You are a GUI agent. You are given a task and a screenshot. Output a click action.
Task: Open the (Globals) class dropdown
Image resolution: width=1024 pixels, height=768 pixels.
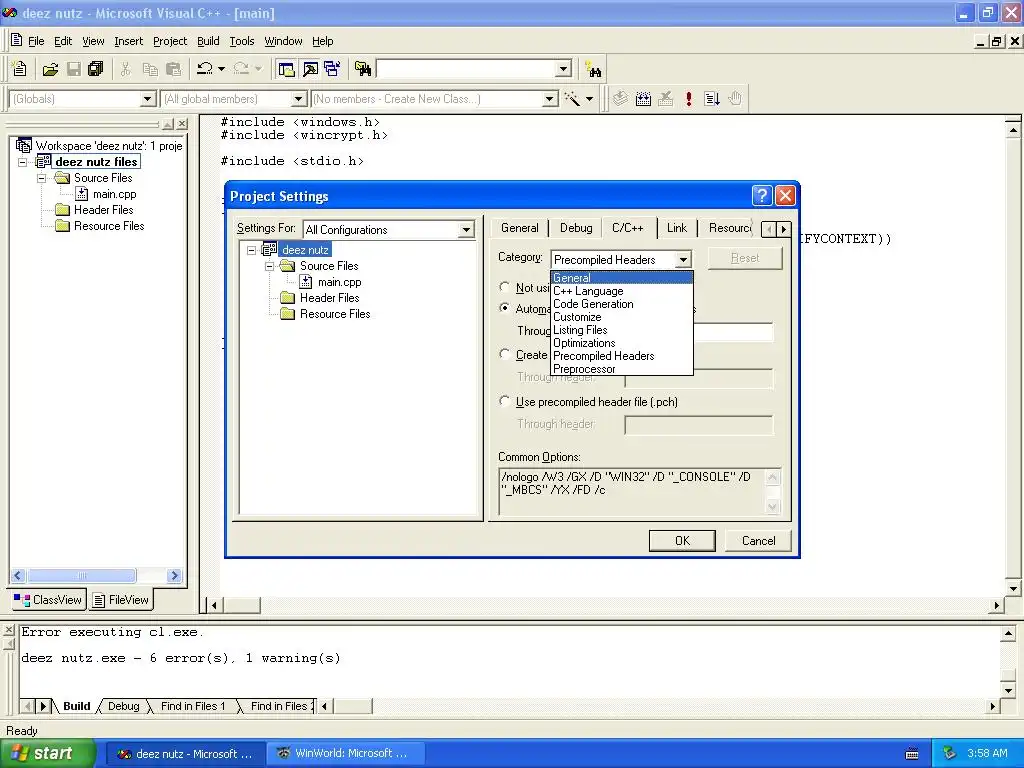coord(148,99)
